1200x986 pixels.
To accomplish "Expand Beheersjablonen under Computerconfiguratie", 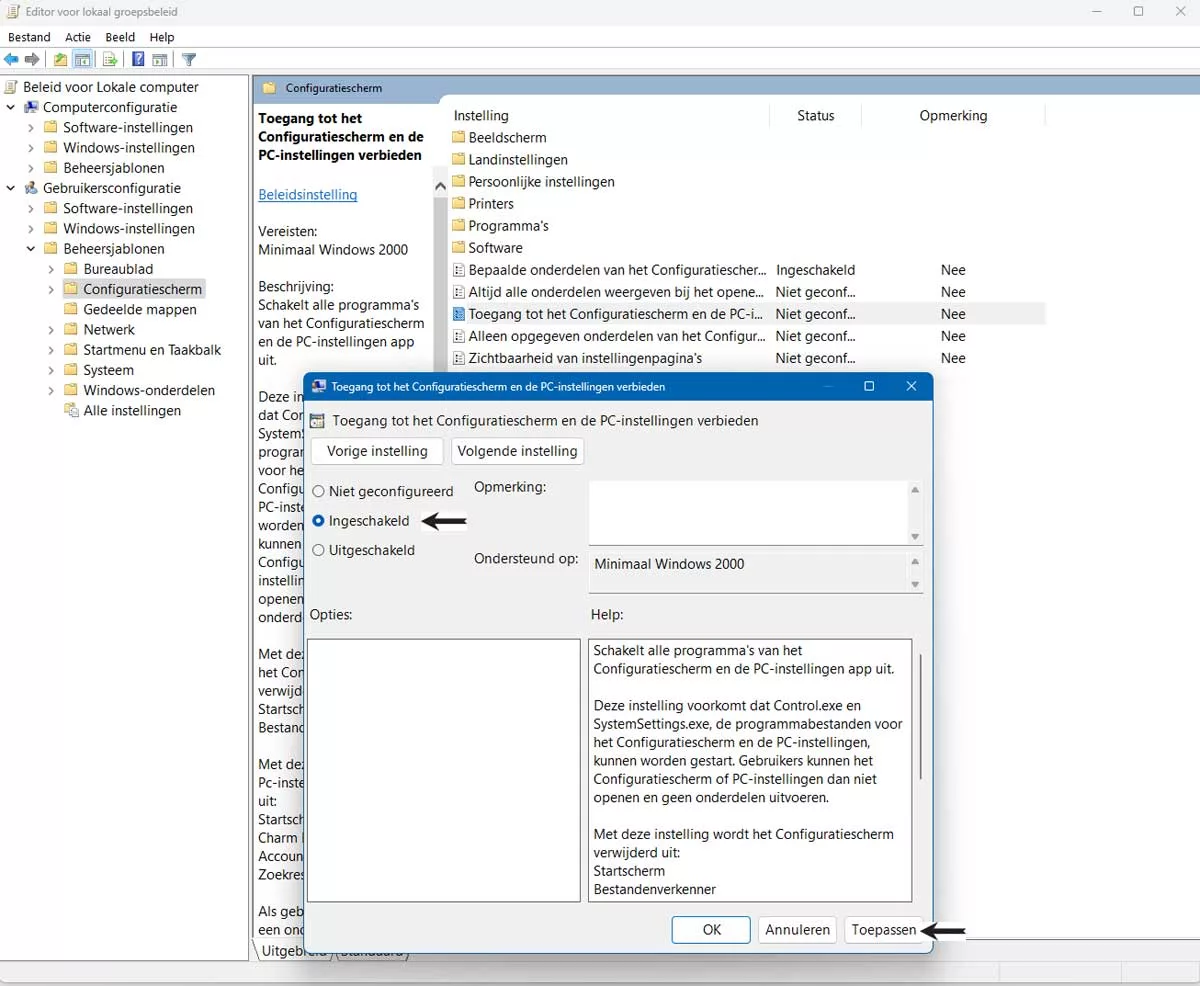I will coord(31,168).
